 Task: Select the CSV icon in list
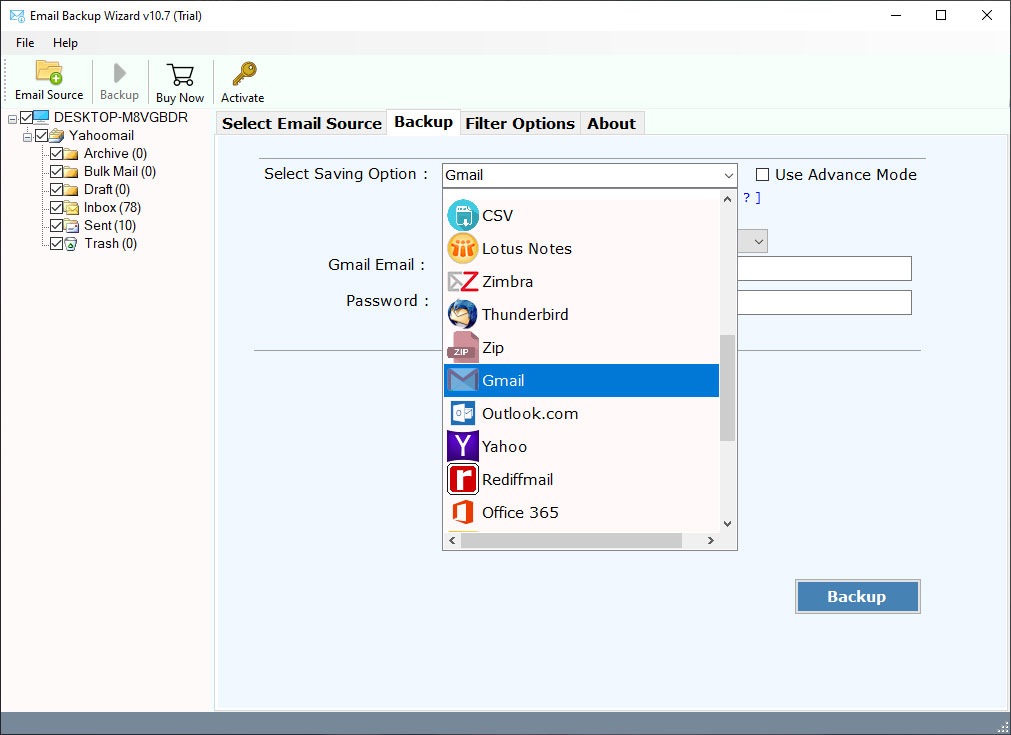[462, 215]
